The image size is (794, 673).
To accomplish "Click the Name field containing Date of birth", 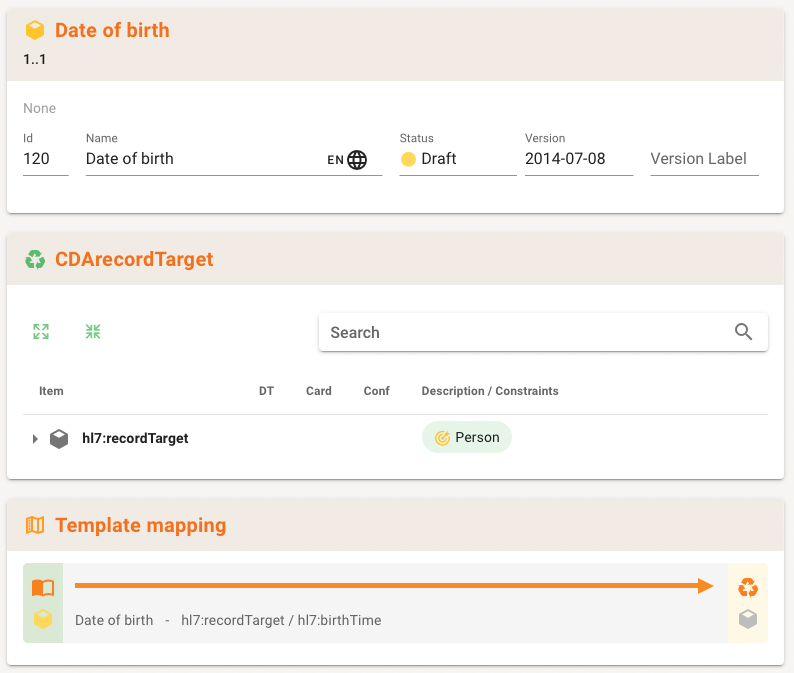I will [200, 159].
